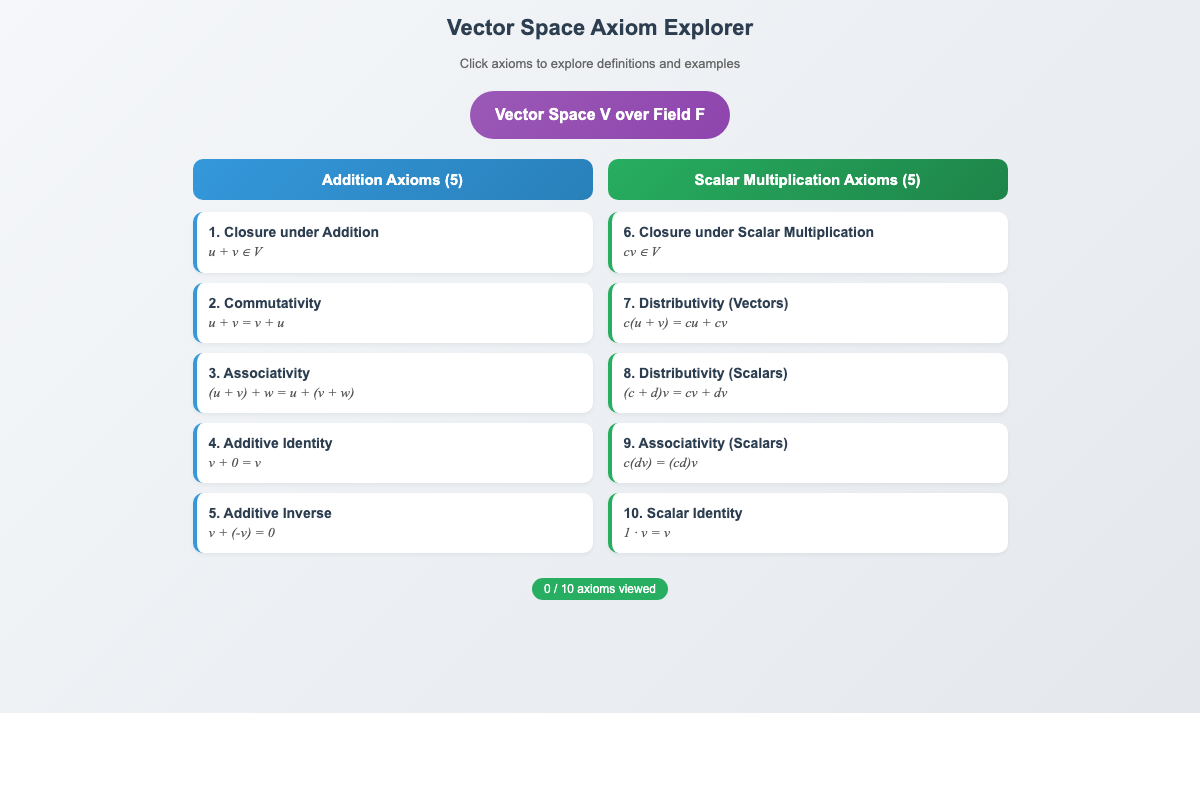
Task: Explore the Additive Identity axiom
Action: pos(392,452)
